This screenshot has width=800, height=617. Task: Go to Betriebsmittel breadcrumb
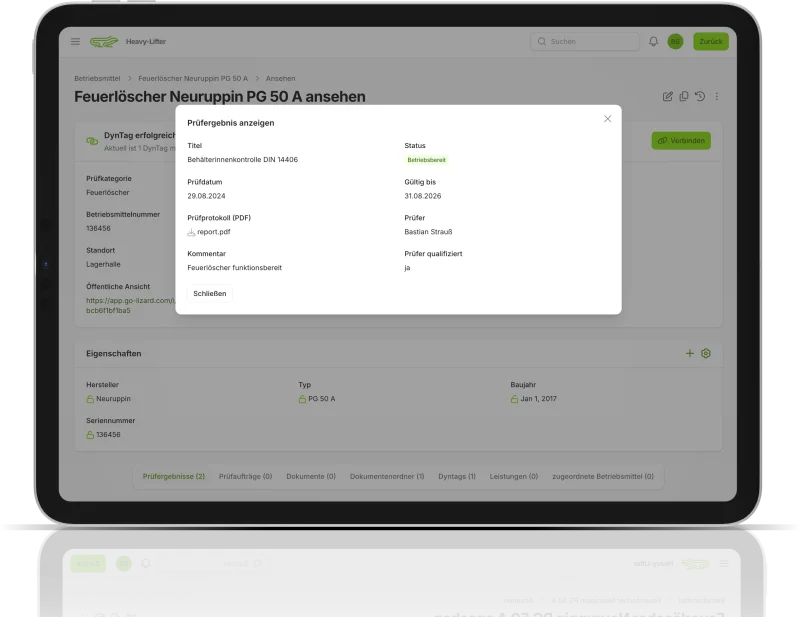(99, 78)
